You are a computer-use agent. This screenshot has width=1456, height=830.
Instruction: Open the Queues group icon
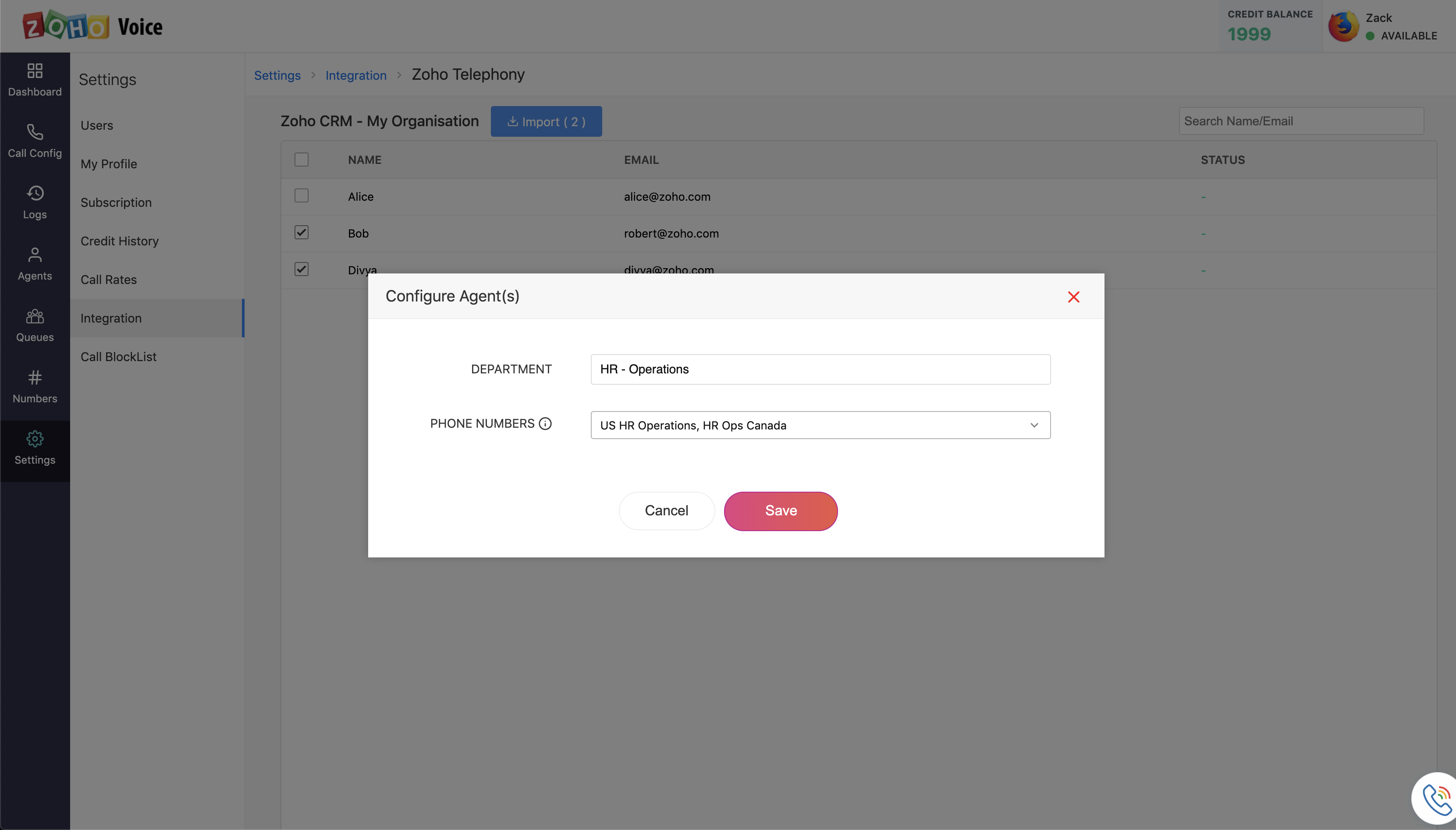coord(35,316)
